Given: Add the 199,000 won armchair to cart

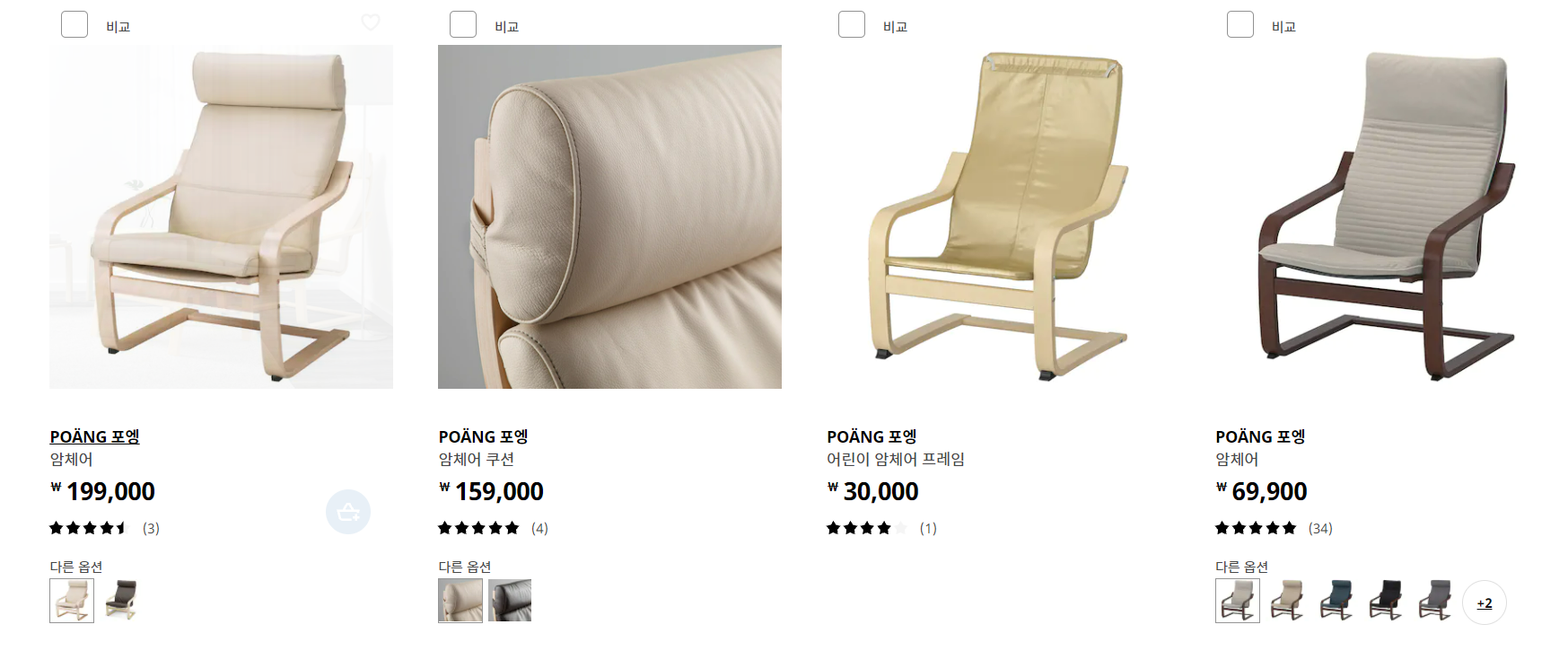Looking at the screenshot, I should pos(348,512).
